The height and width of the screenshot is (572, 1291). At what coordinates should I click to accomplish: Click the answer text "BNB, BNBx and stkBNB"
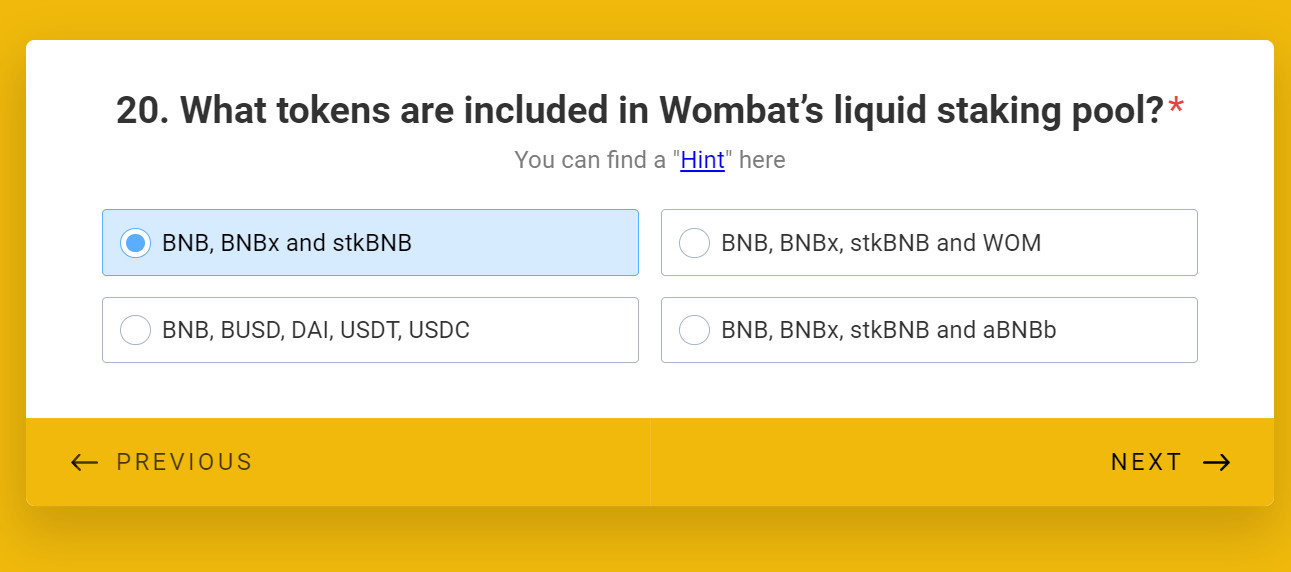tap(287, 243)
